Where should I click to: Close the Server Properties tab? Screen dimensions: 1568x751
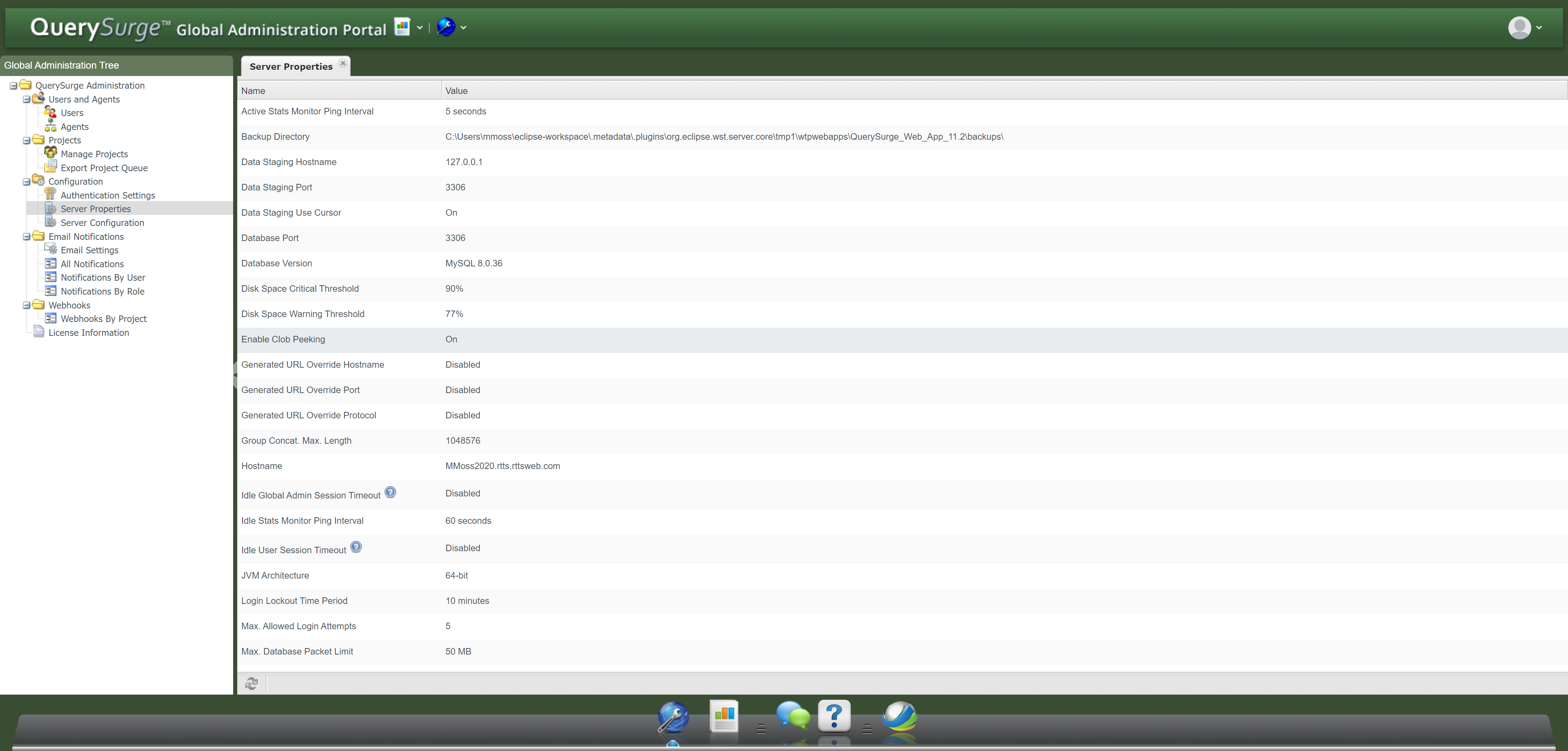(x=343, y=63)
